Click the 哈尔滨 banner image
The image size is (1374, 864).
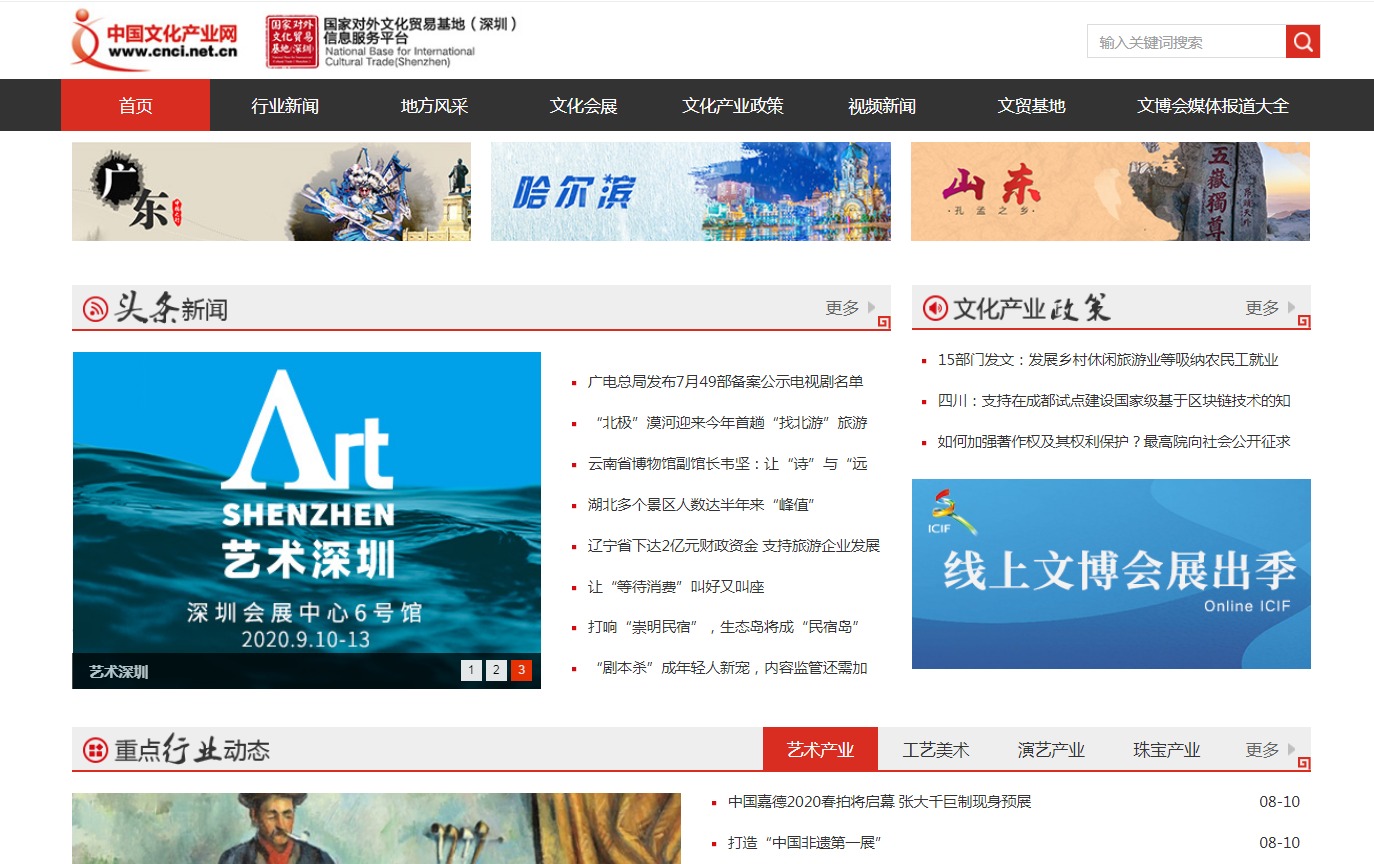tap(690, 191)
